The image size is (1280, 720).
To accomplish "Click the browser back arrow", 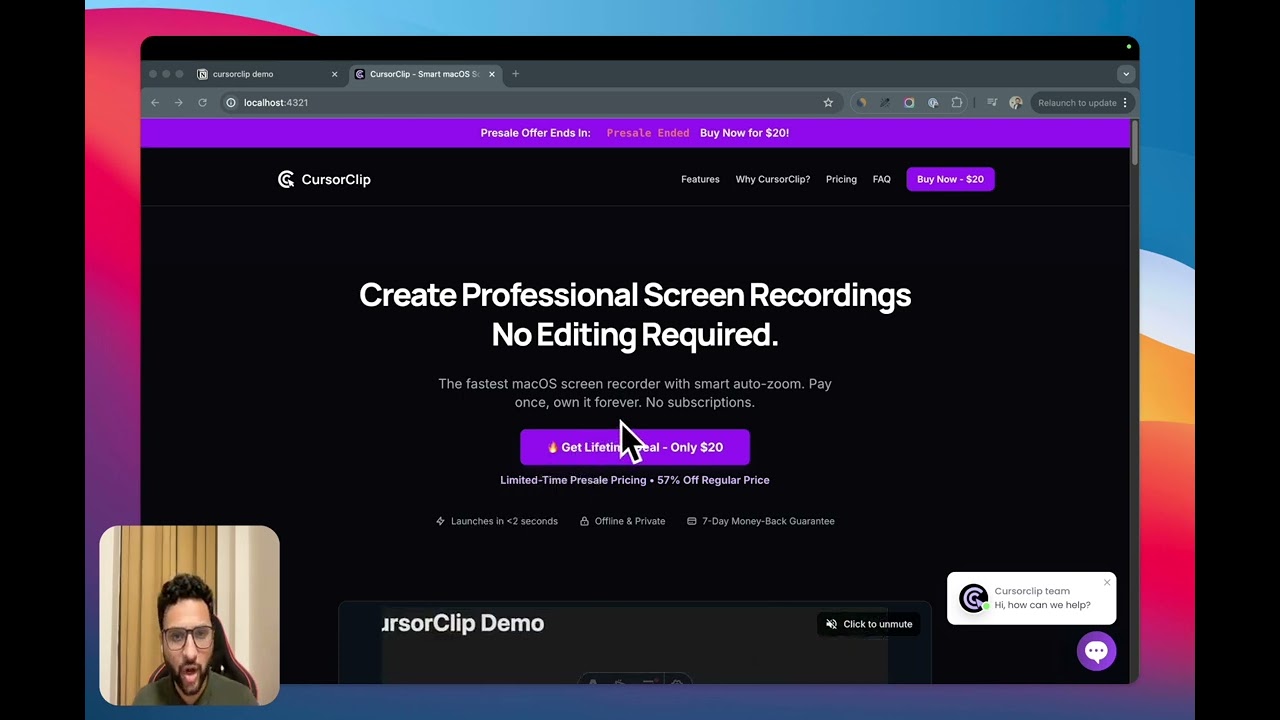I will coord(155,103).
